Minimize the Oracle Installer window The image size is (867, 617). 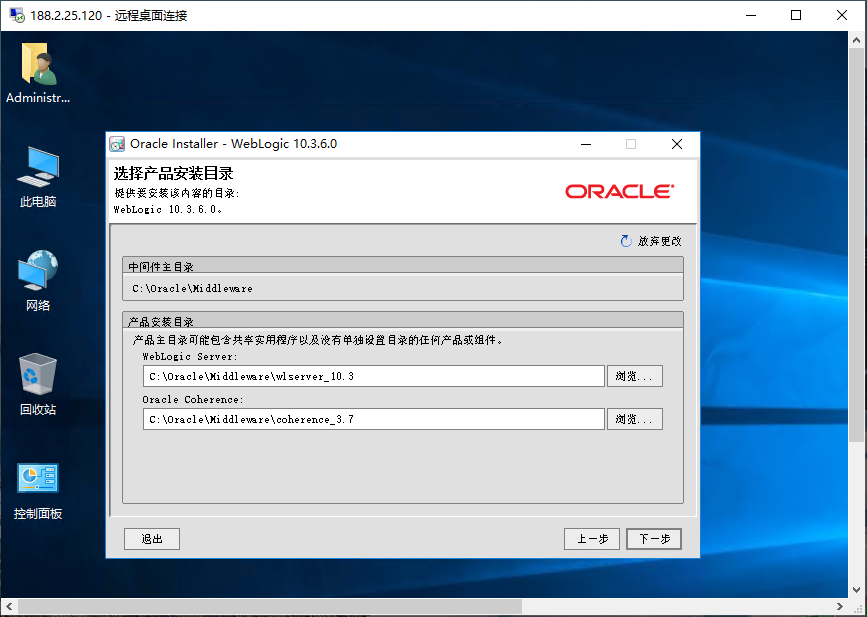pos(586,144)
